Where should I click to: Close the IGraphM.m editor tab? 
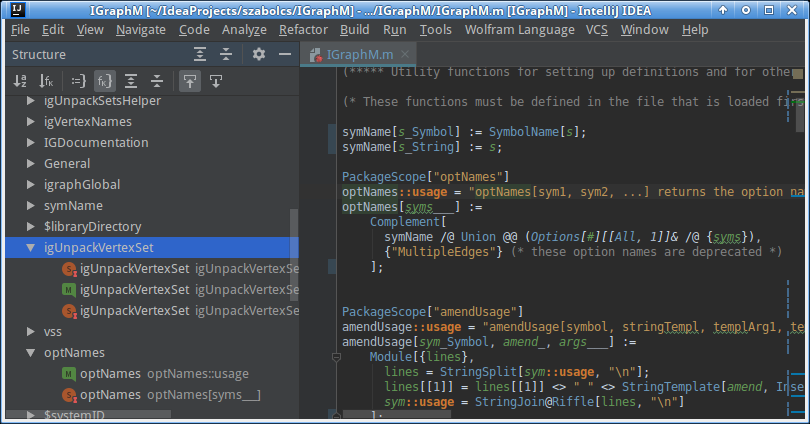click(404, 55)
